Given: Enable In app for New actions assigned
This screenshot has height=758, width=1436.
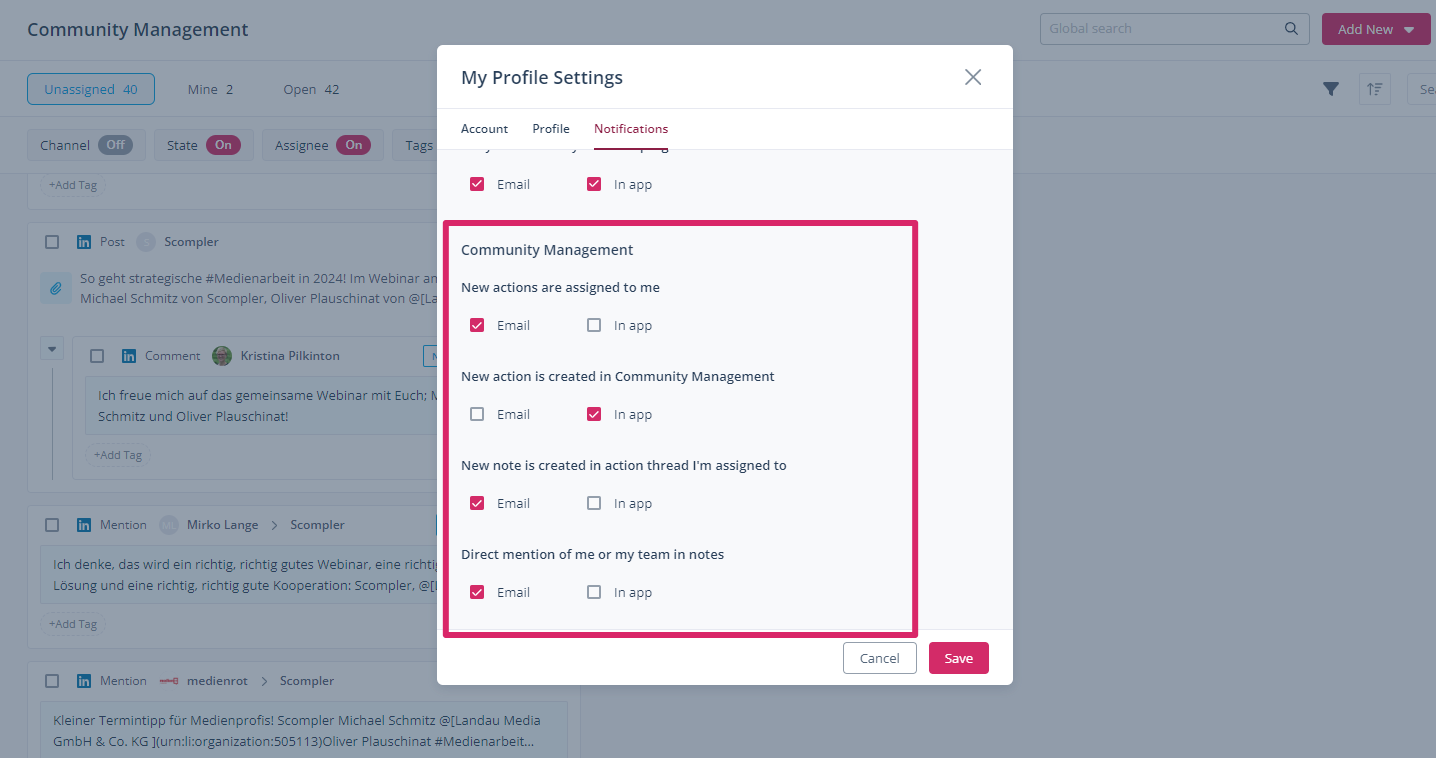Looking at the screenshot, I should [594, 325].
